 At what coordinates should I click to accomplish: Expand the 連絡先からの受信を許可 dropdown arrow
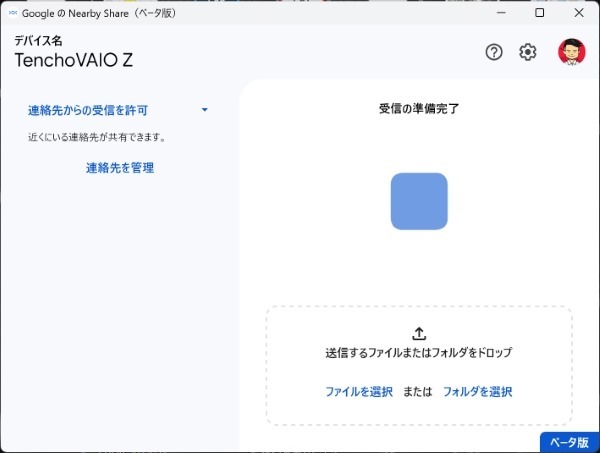(x=205, y=110)
